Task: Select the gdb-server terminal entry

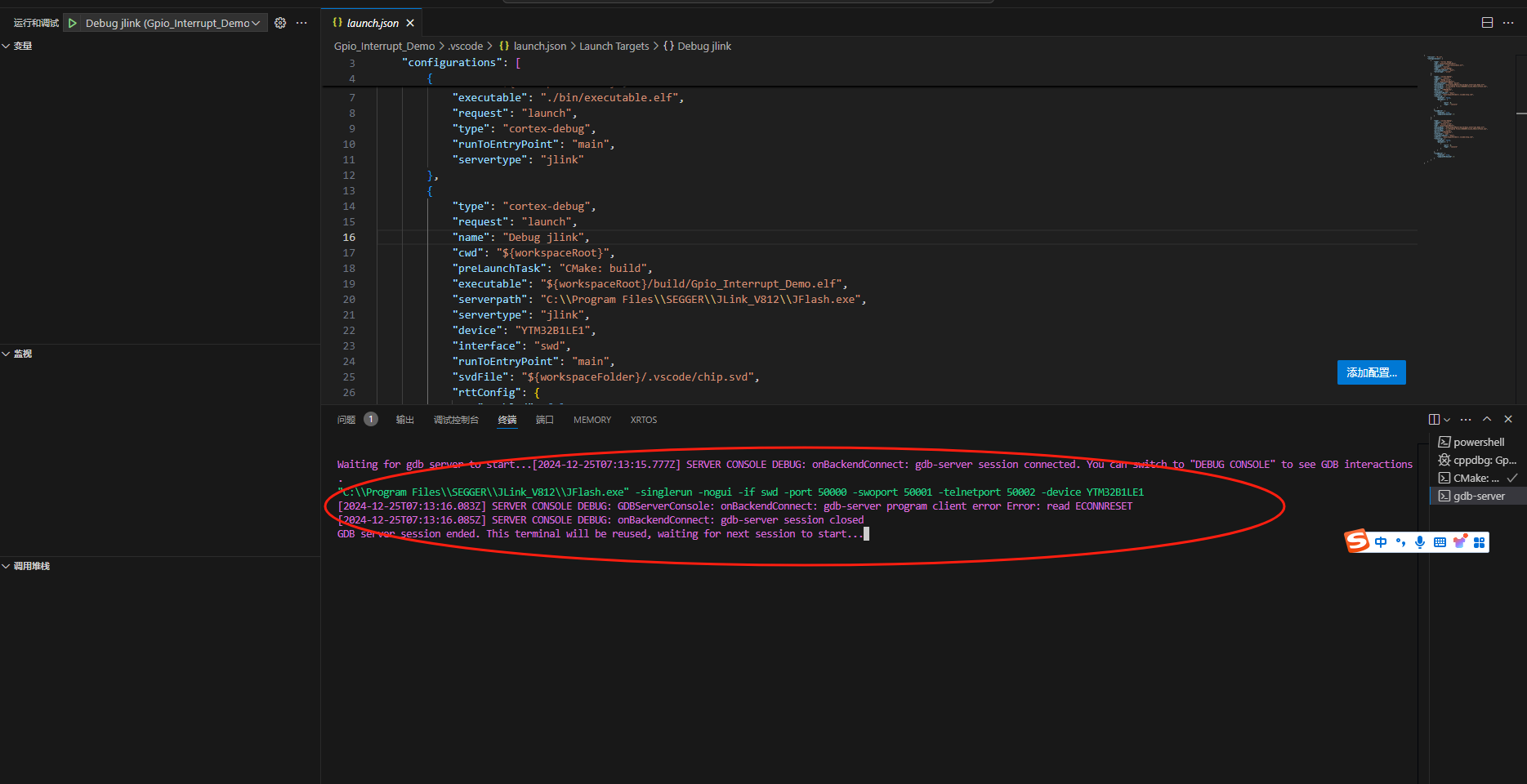Action: (1477, 496)
